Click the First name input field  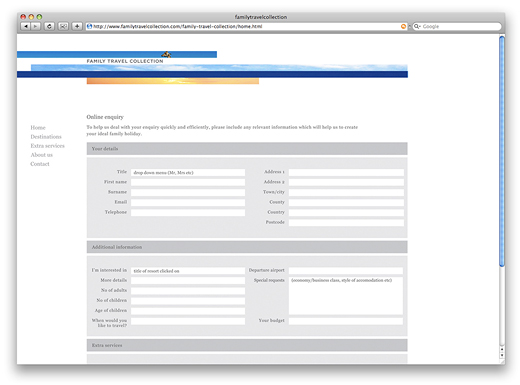point(188,182)
